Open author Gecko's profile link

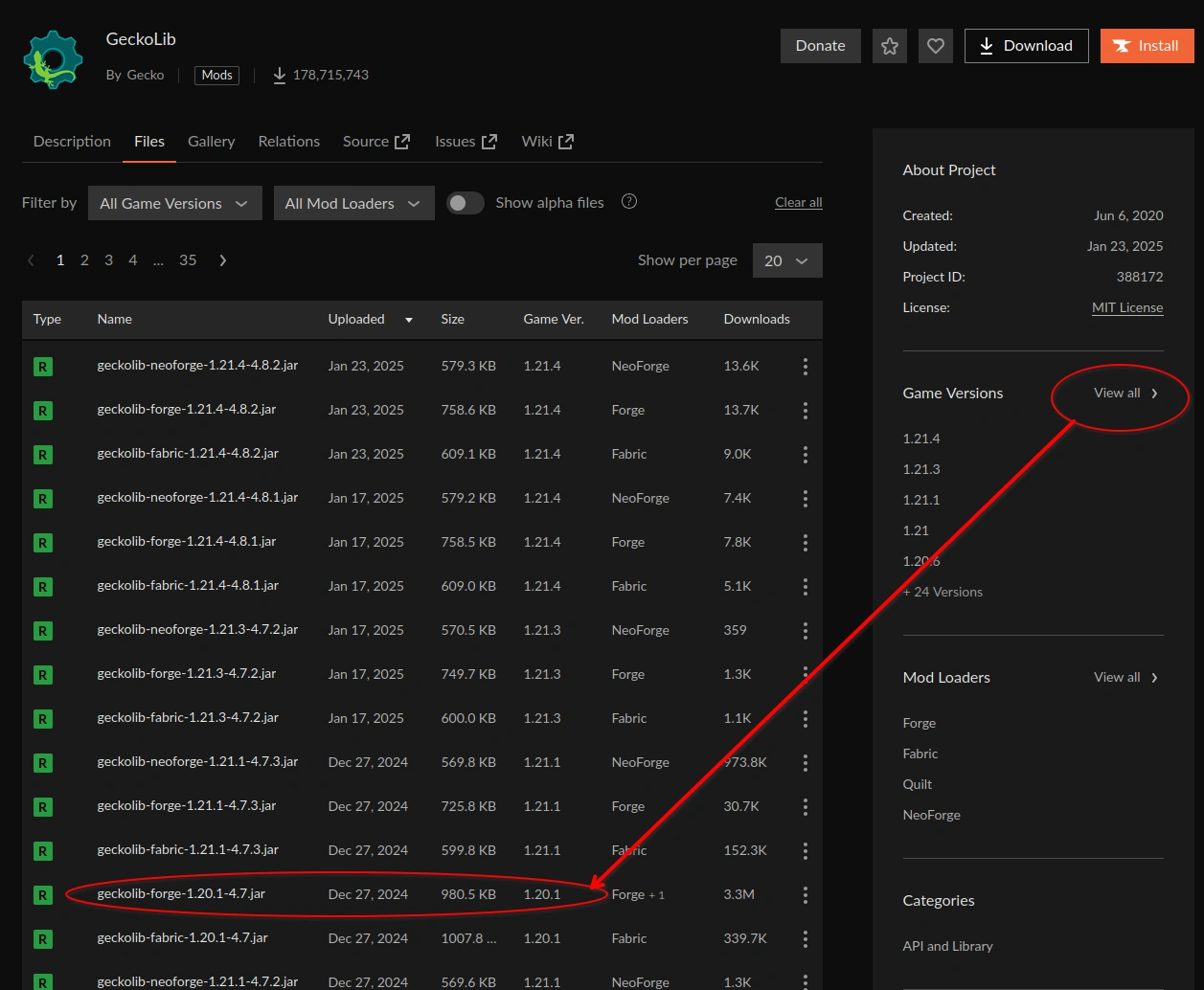point(146,75)
